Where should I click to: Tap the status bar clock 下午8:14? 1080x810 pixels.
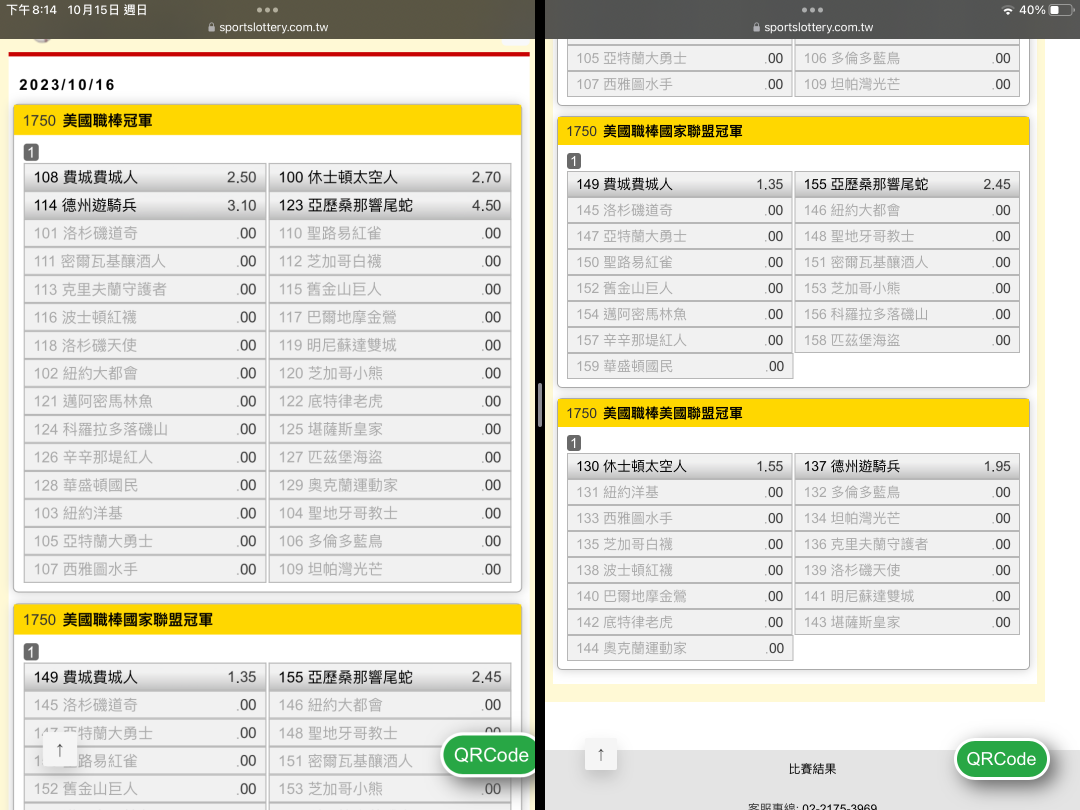click(32, 10)
